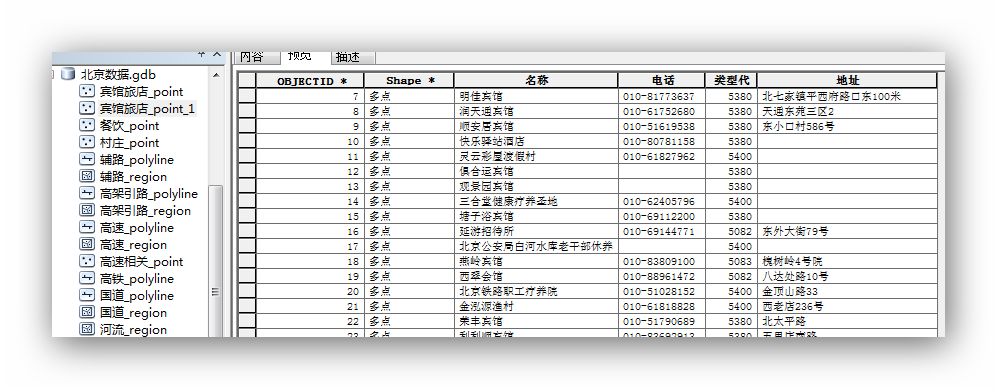Select 辅路_polyline feature class
The width and height of the screenshot is (997, 389).
[137, 160]
